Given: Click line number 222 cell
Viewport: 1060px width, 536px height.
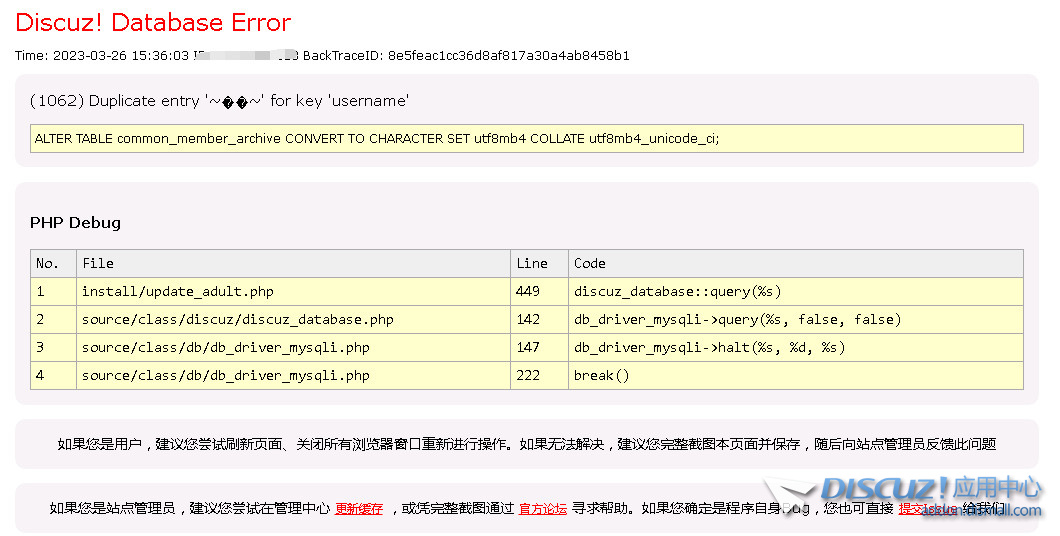Looking at the screenshot, I should click(528, 376).
